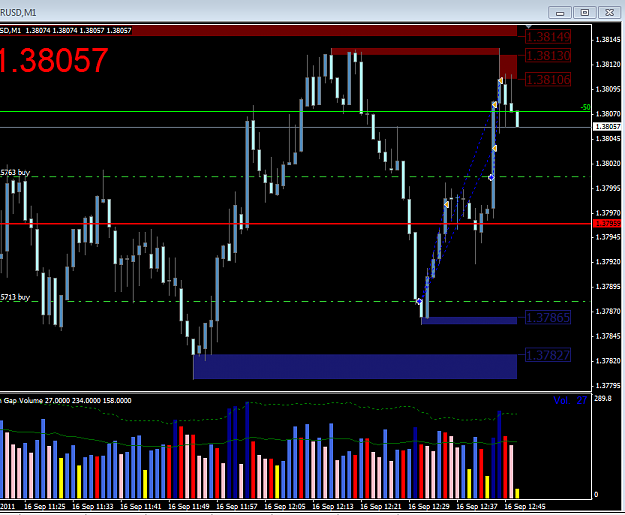Select the leftmost orange trade arrow
This screenshot has height=515, width=625.
tap(446, 204)
